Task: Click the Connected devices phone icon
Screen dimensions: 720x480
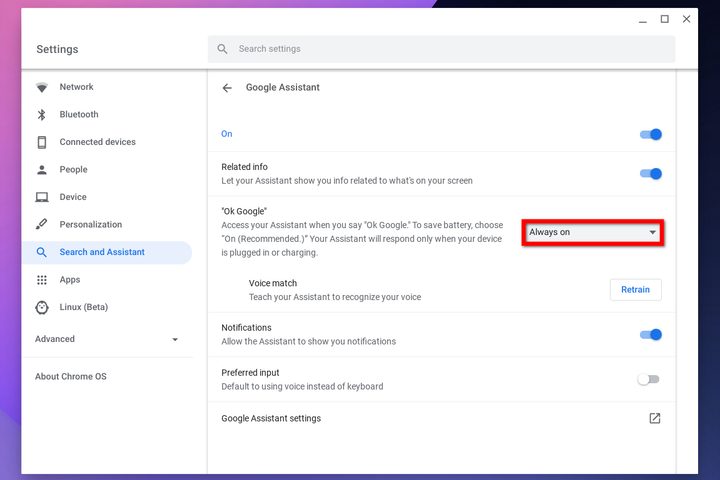Action: pyautogui.click(x=42, y=142)
